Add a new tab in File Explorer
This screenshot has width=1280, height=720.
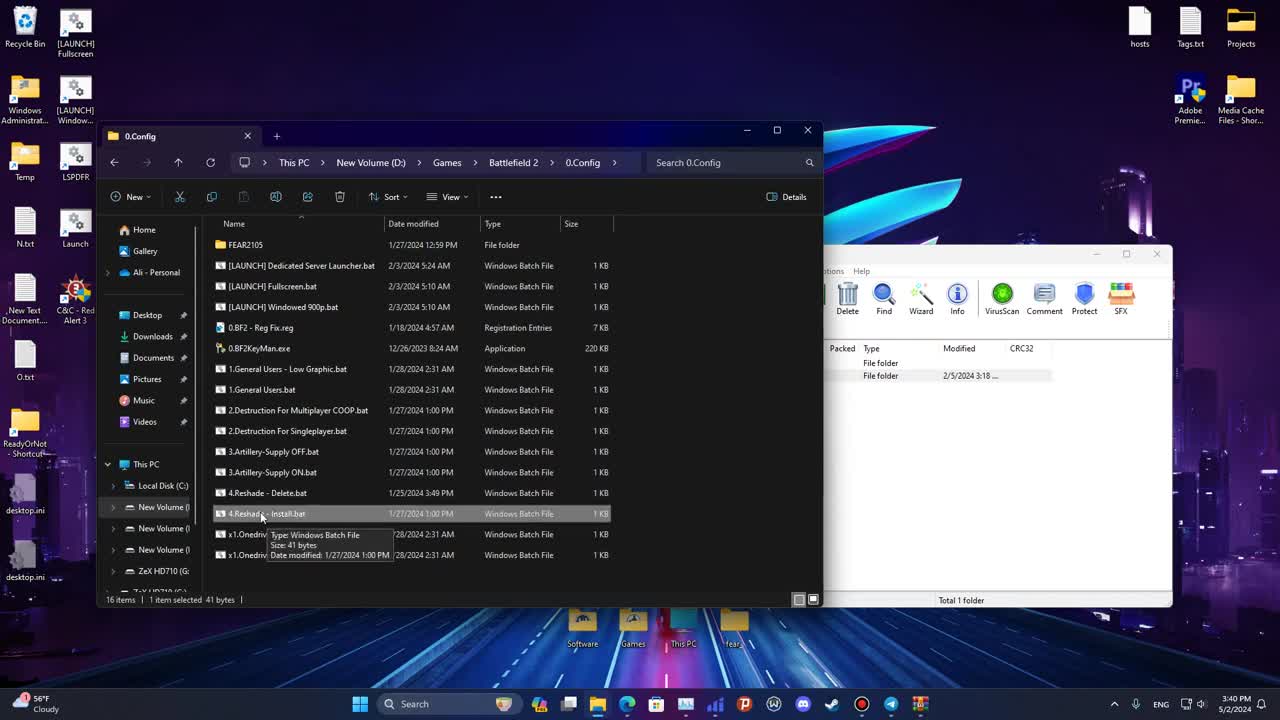click(x=277, y=136)
